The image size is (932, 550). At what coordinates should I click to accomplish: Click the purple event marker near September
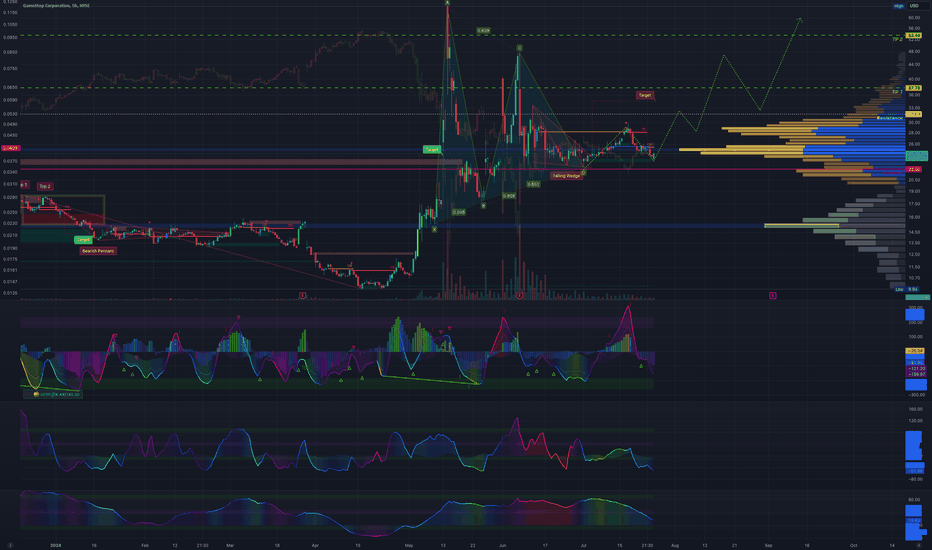coord(773,296)
